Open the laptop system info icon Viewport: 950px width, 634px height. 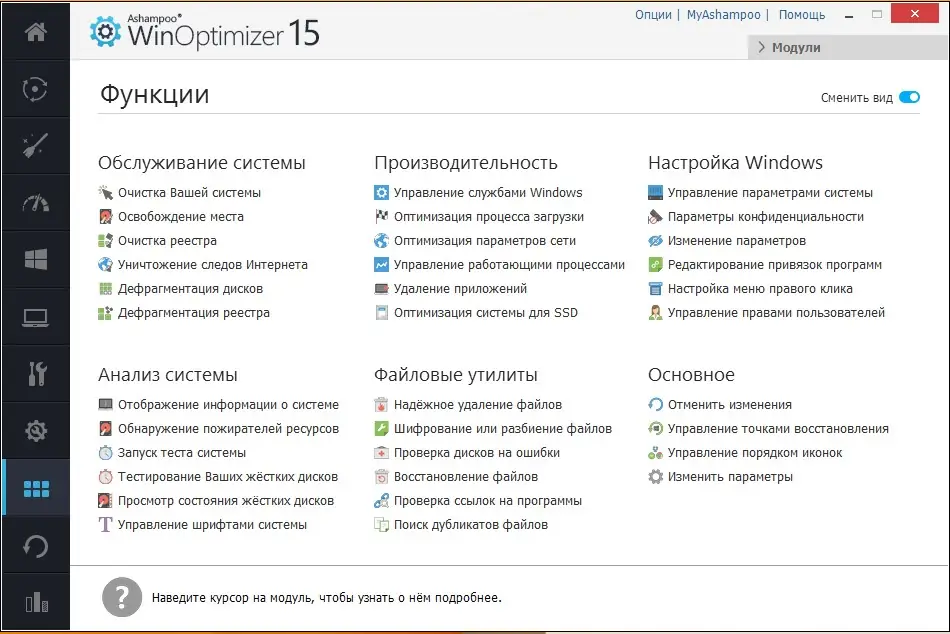point(35,316)
